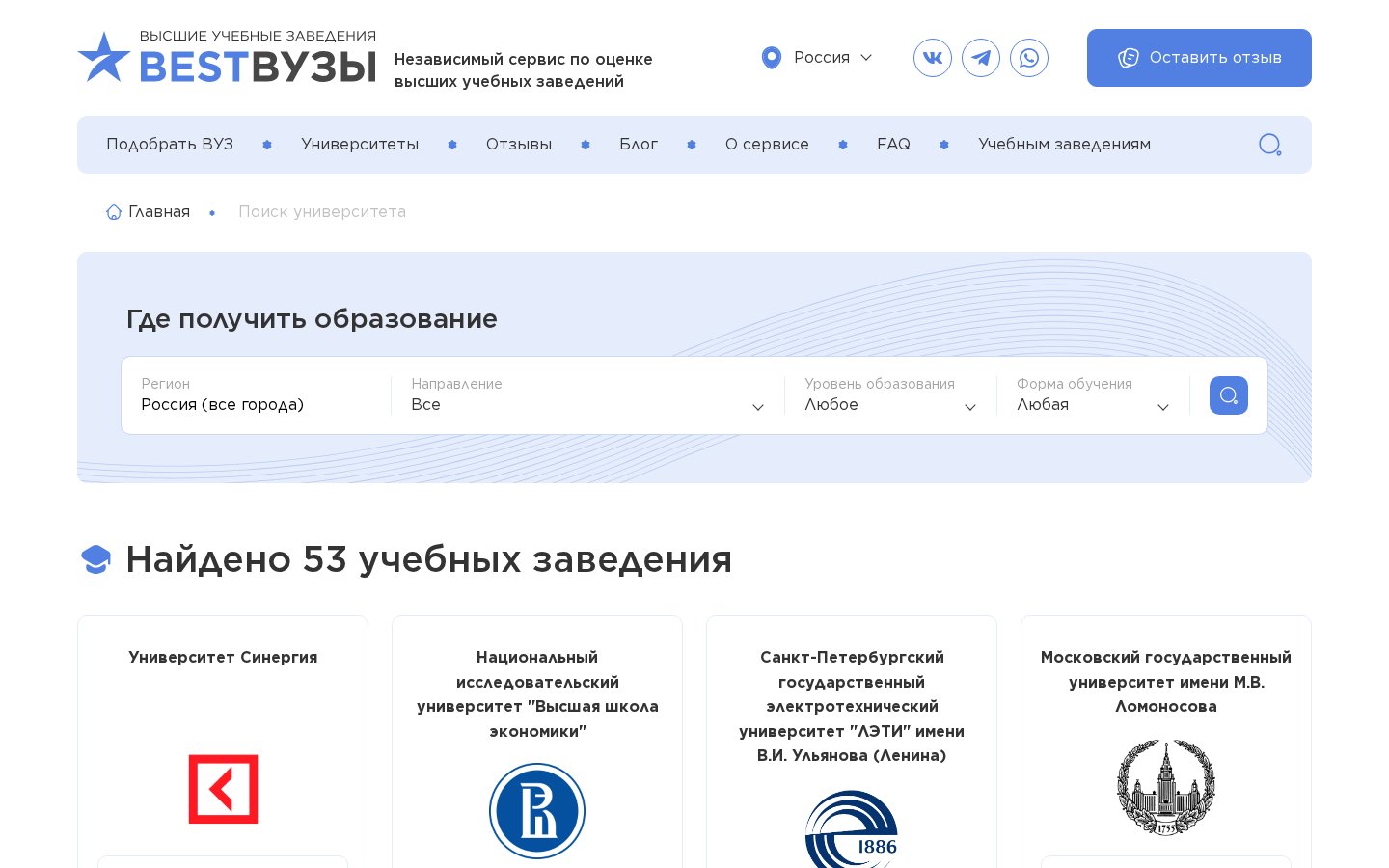Viewport: 1389px width, 868px height.
Task: Click the Оставить отзыв button
Action: click(x=1199, y=58)
